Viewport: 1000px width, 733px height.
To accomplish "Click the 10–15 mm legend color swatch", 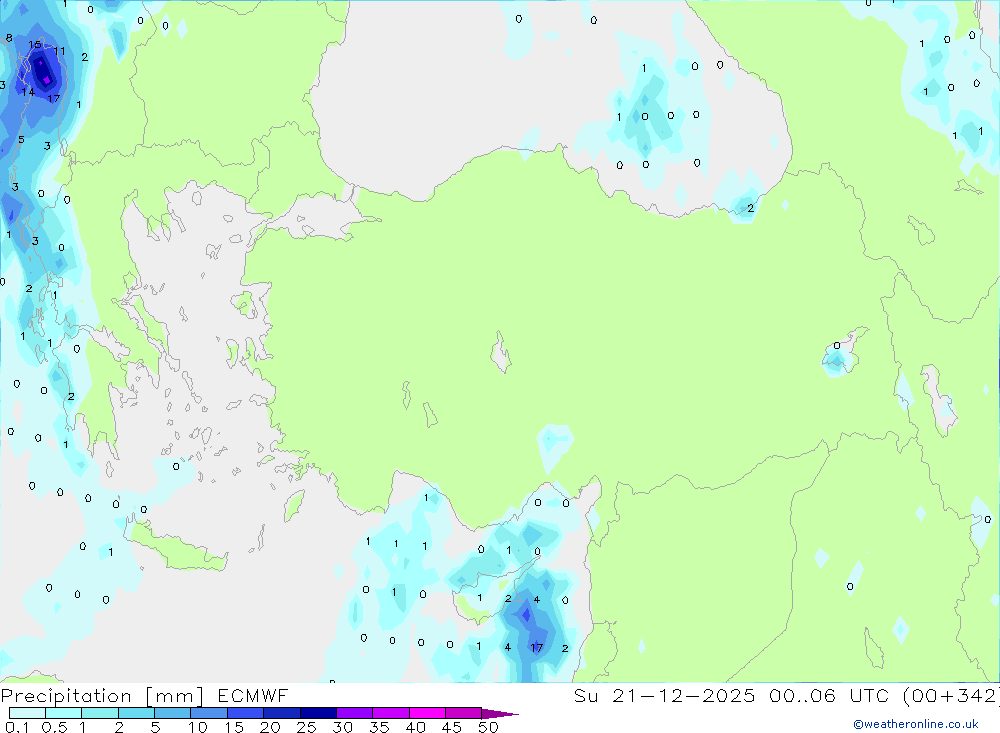I will coord(209,713).
